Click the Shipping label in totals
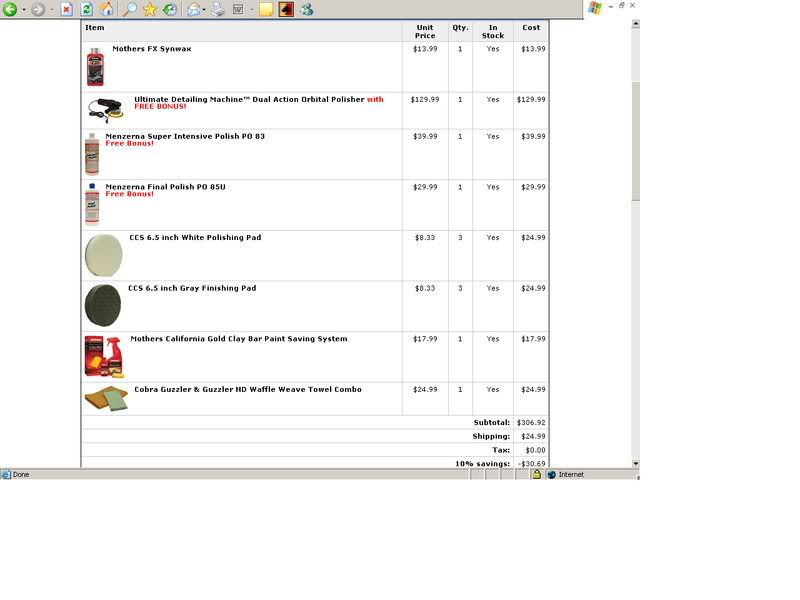This screenshot has height=600, width=800. pyautogui.click(x=491, y=436)
